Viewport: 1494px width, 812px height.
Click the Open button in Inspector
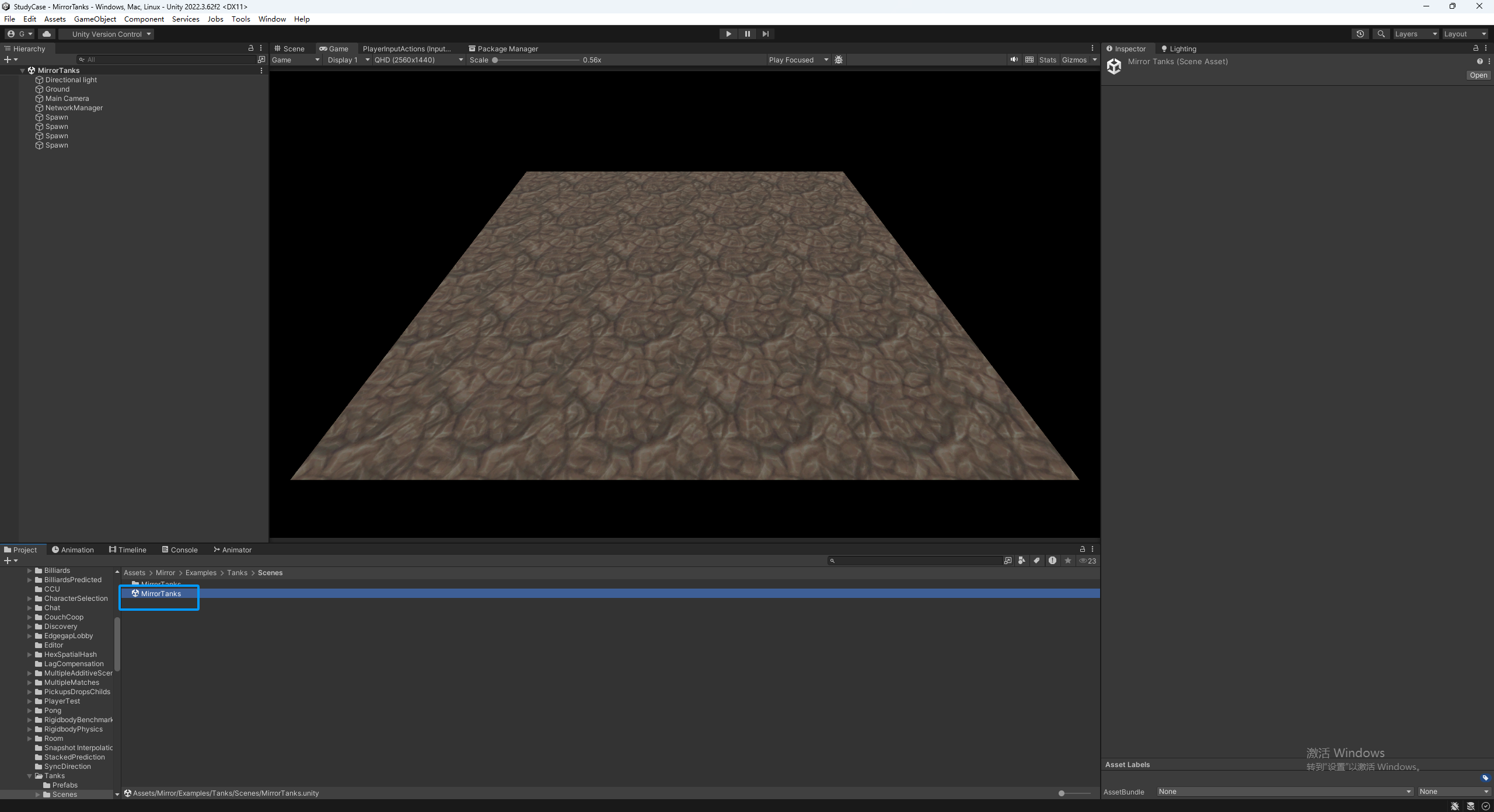pos(1478,75)
